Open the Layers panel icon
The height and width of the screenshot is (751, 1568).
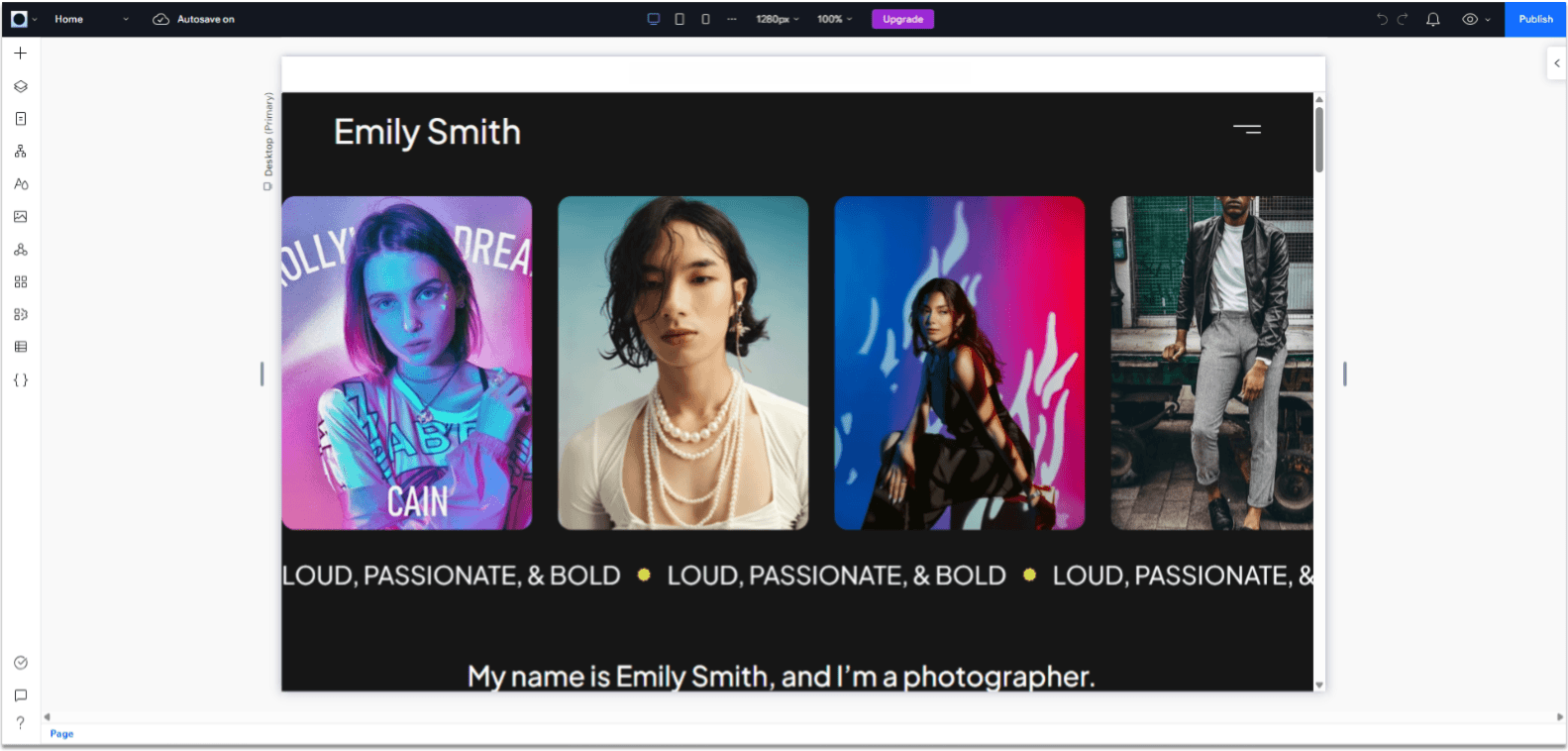pos(20,86)
